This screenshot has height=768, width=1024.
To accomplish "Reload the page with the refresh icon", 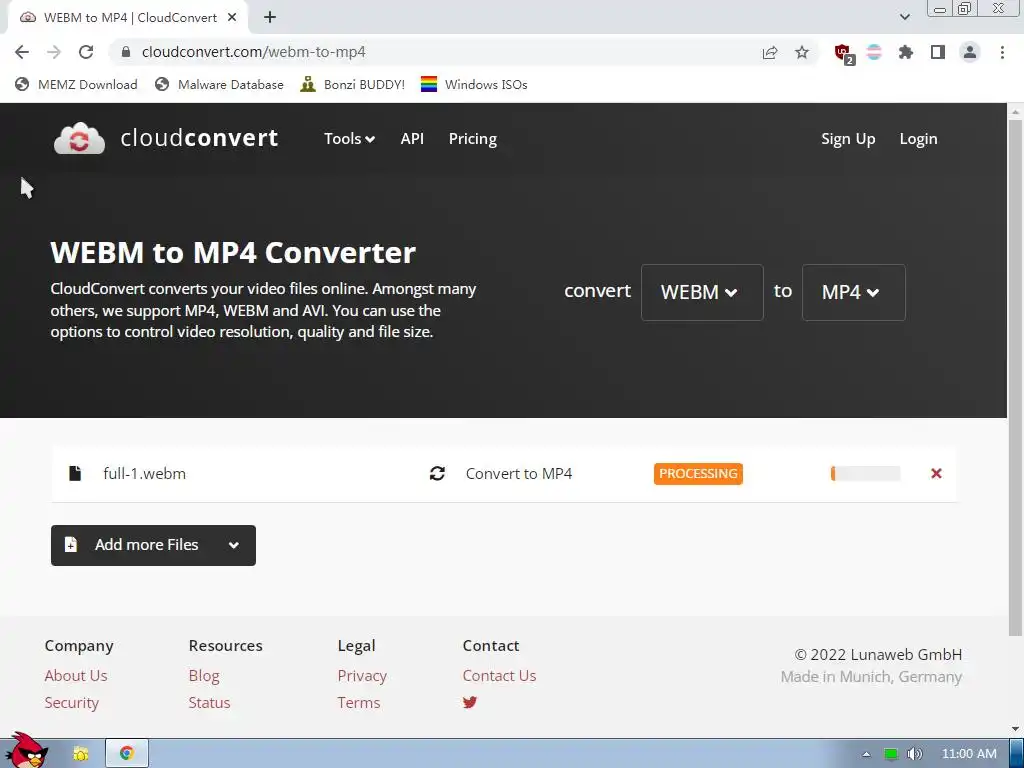I will click(86, 52).
